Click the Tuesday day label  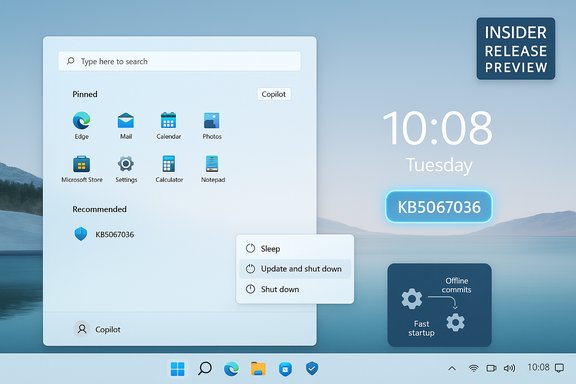[439, 165]
